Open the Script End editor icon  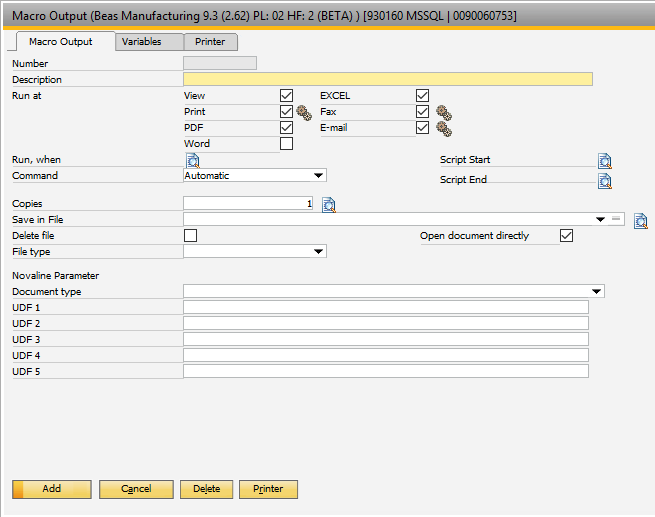pyautogui.click(x=605, y=181)
